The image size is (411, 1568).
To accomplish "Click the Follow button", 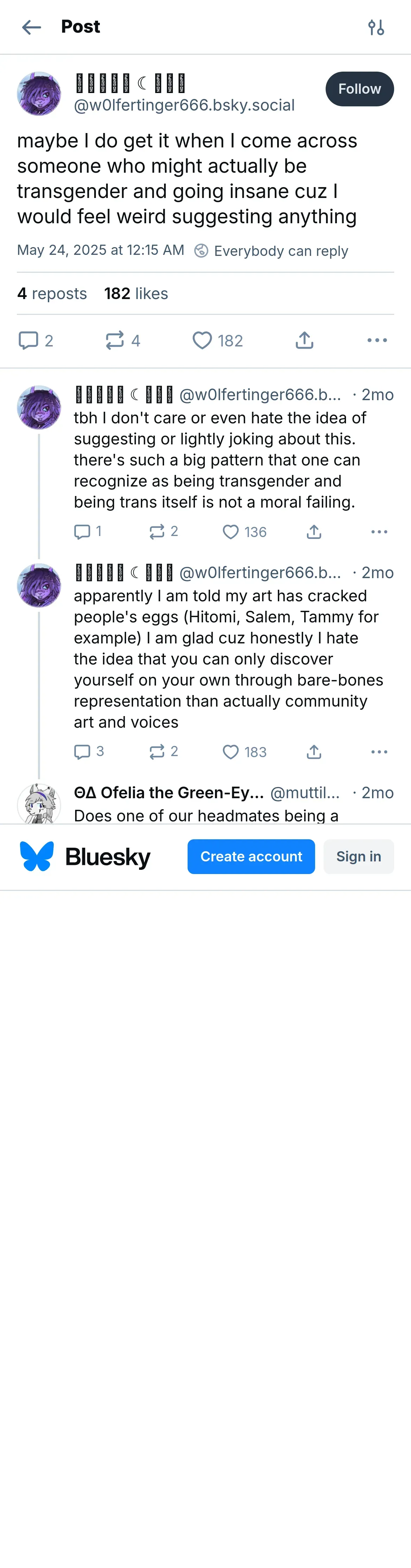I will pyautogui.click(x=359, y=89).
